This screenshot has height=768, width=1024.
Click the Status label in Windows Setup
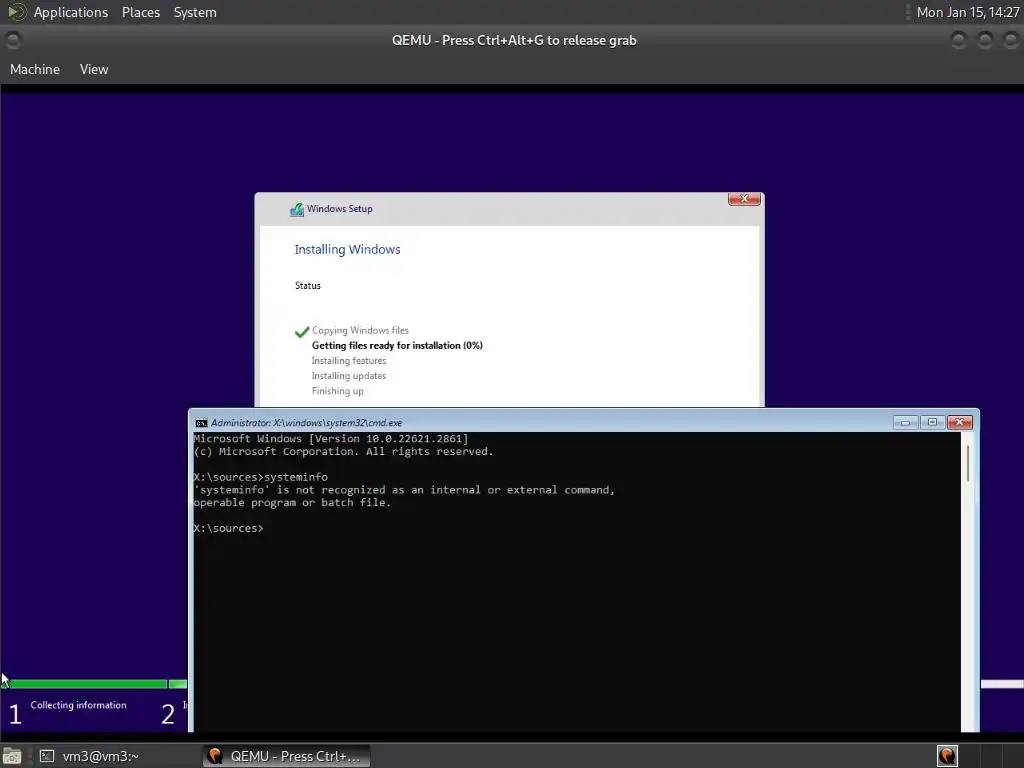(308, 285)
